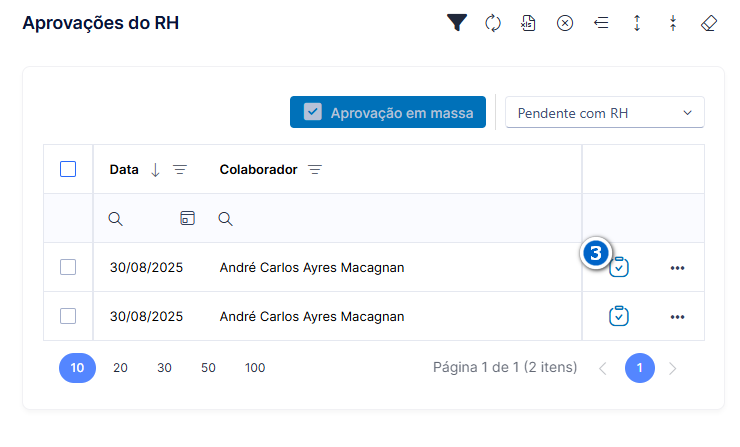The width and height of the screenshot is (740, 447).
Task: Open the three-dots menu in first row
Action: tap(677, 268)
